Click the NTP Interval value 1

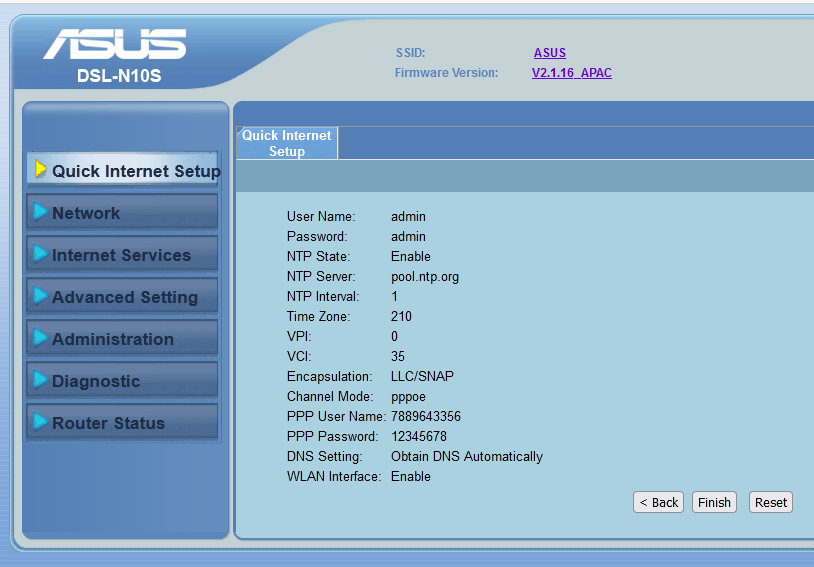[395, 296]
